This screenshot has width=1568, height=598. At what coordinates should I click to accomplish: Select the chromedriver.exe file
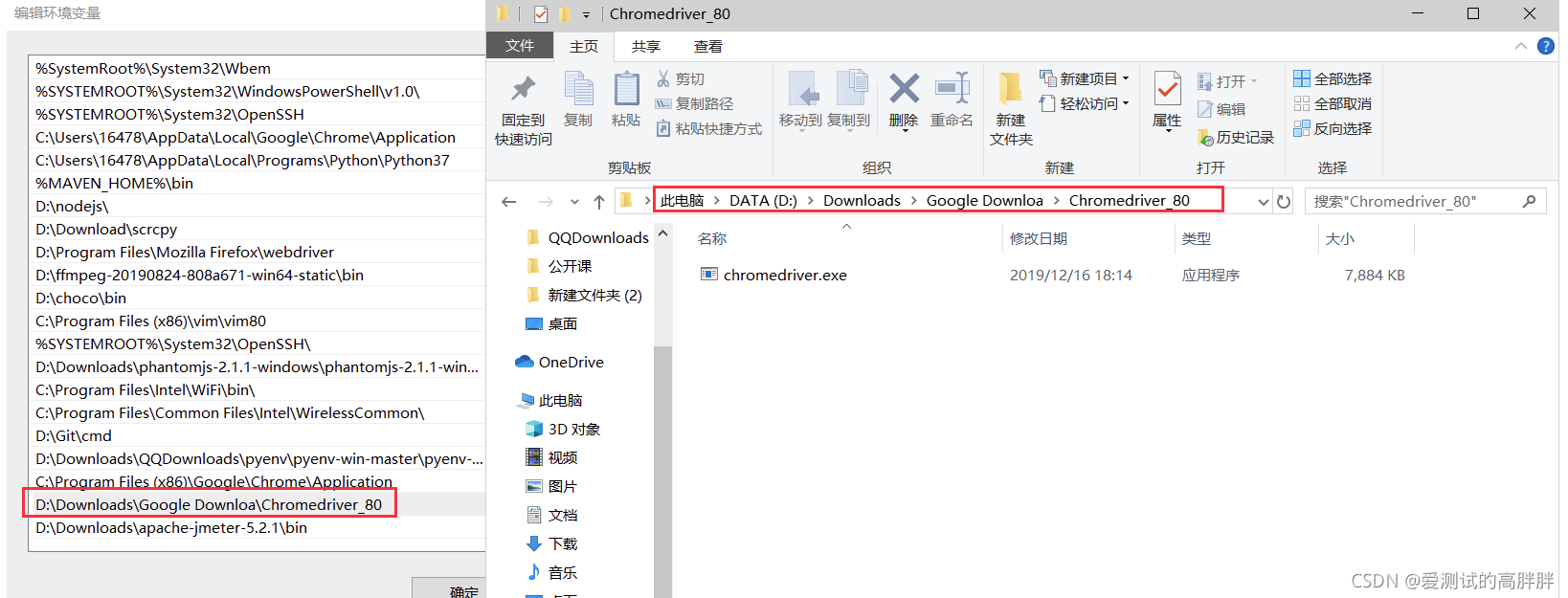[785, 275]
